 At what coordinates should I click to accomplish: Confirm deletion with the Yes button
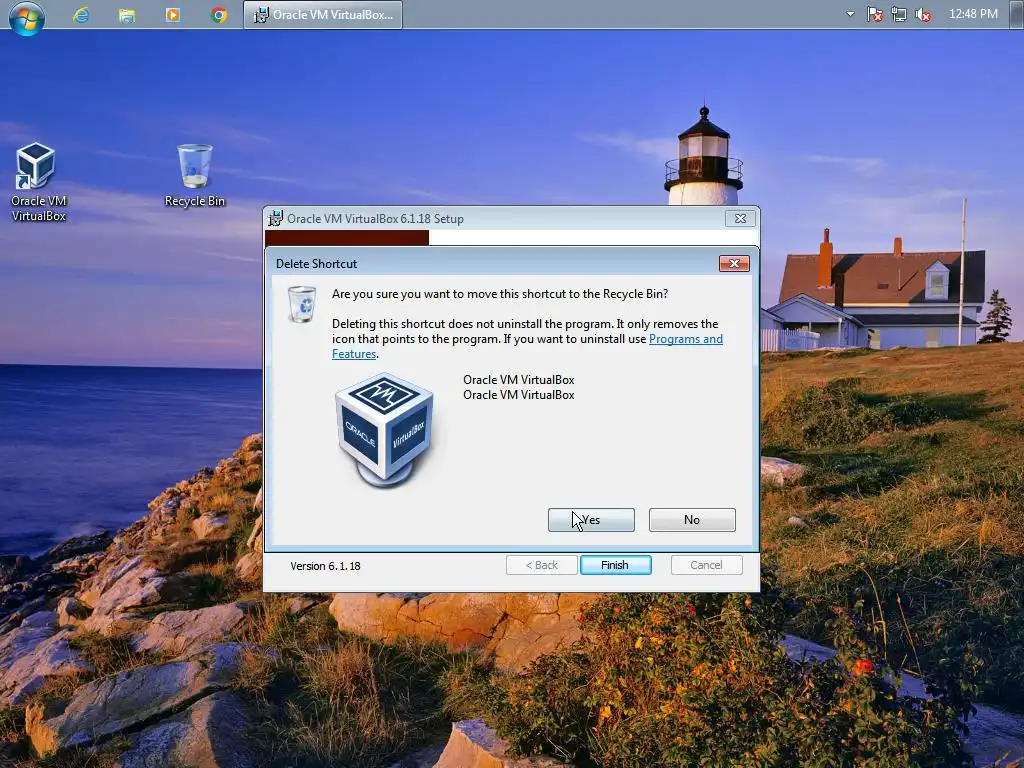click(x=591, y=520)
